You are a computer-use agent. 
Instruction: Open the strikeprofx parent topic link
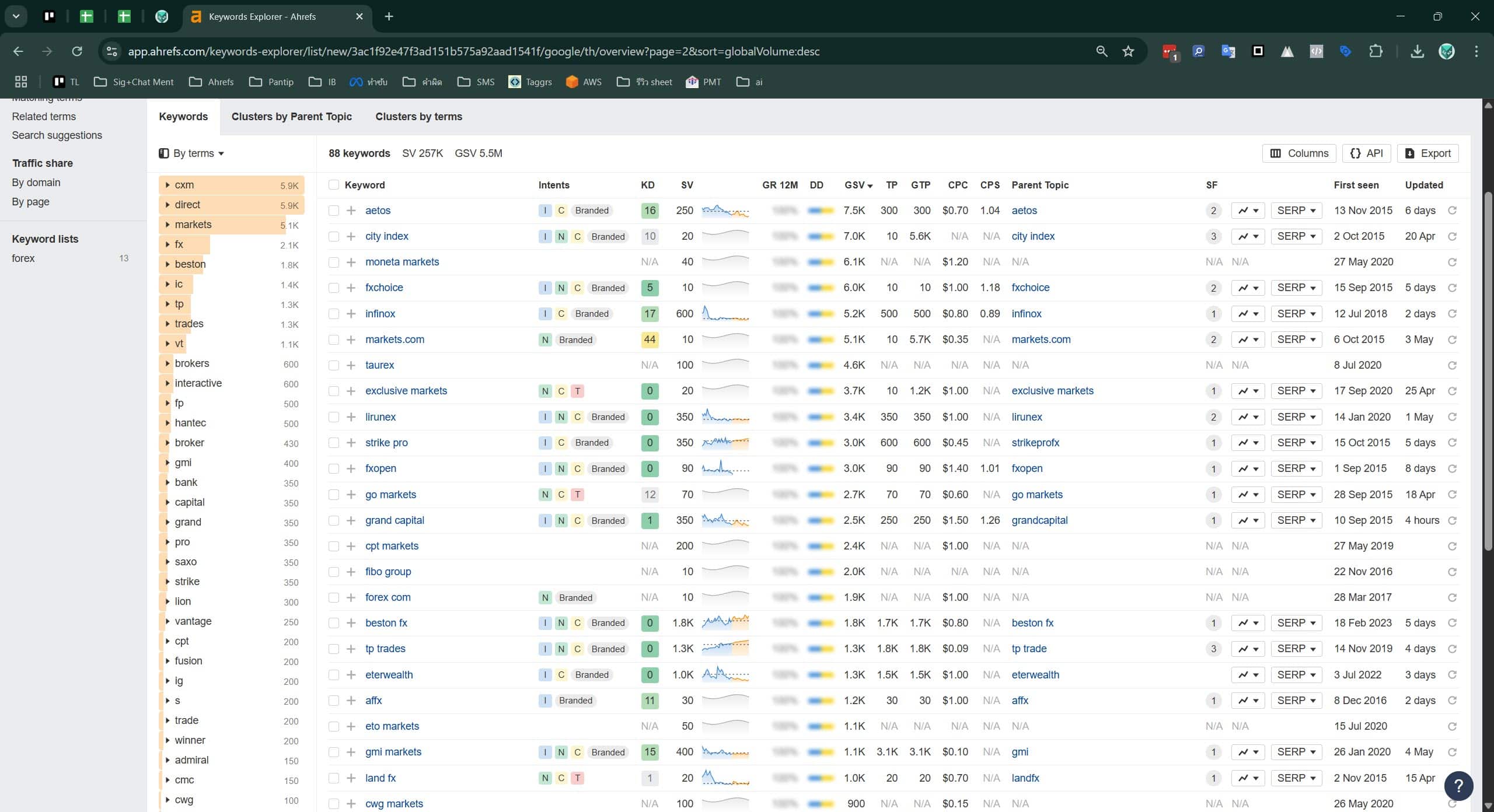click(1035, 443)
